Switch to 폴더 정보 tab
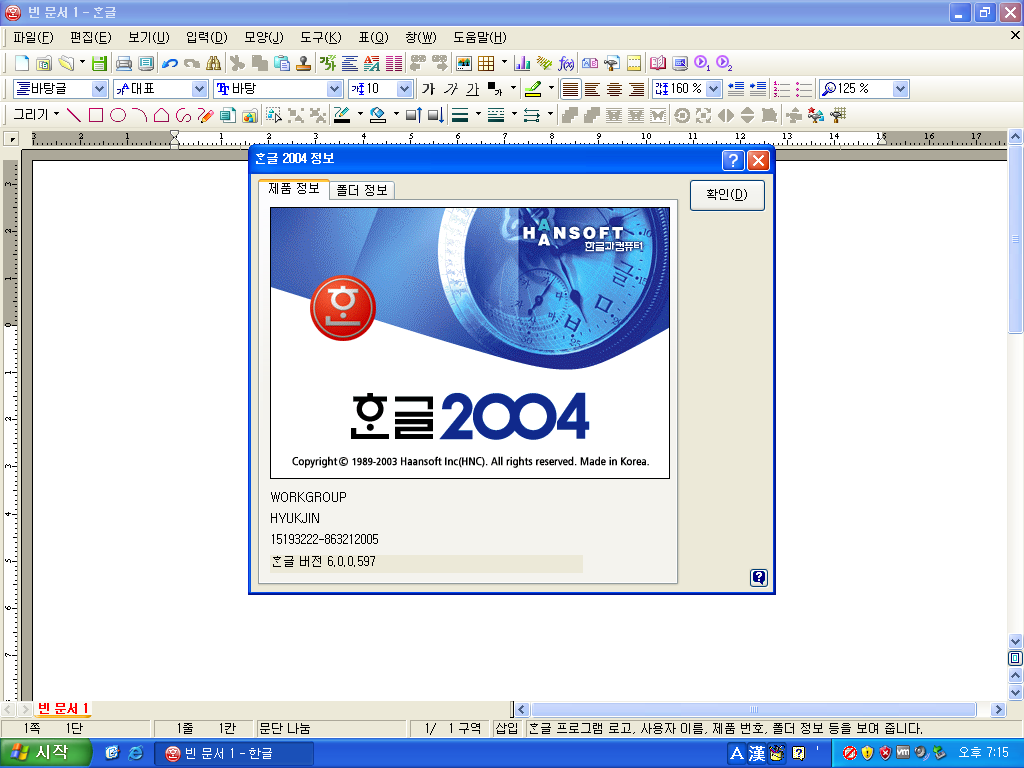Image resolution: width=1024 pixels, height=768 pixels. click(362, 190)
